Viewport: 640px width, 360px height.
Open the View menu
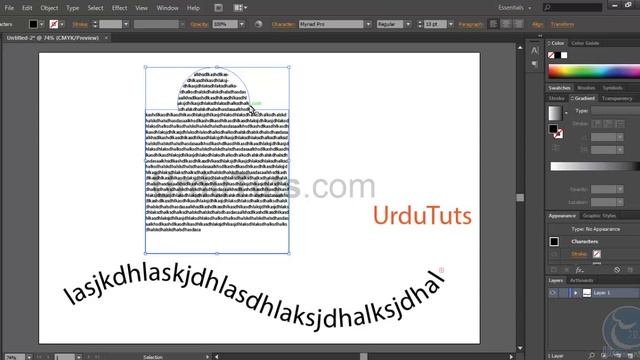(141, 8)
